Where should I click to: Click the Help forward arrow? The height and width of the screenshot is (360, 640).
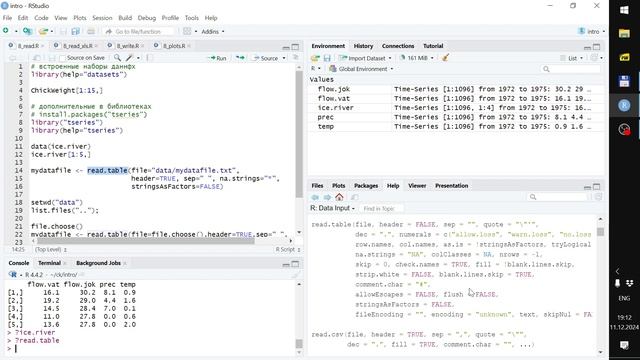click(x=327, y=197)
